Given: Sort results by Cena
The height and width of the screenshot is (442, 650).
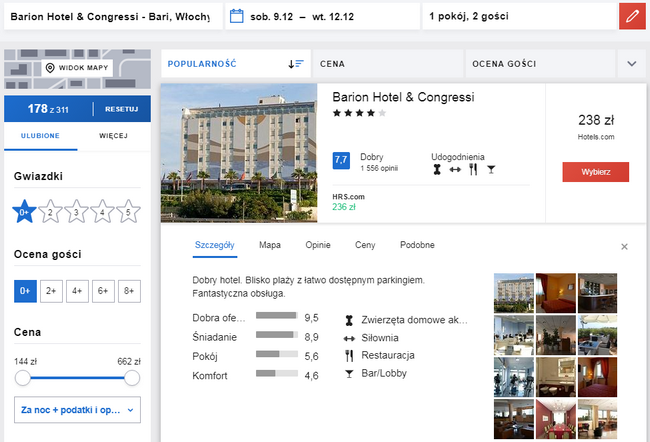Looking at the screenshot, I should click(x=388, y=64).
